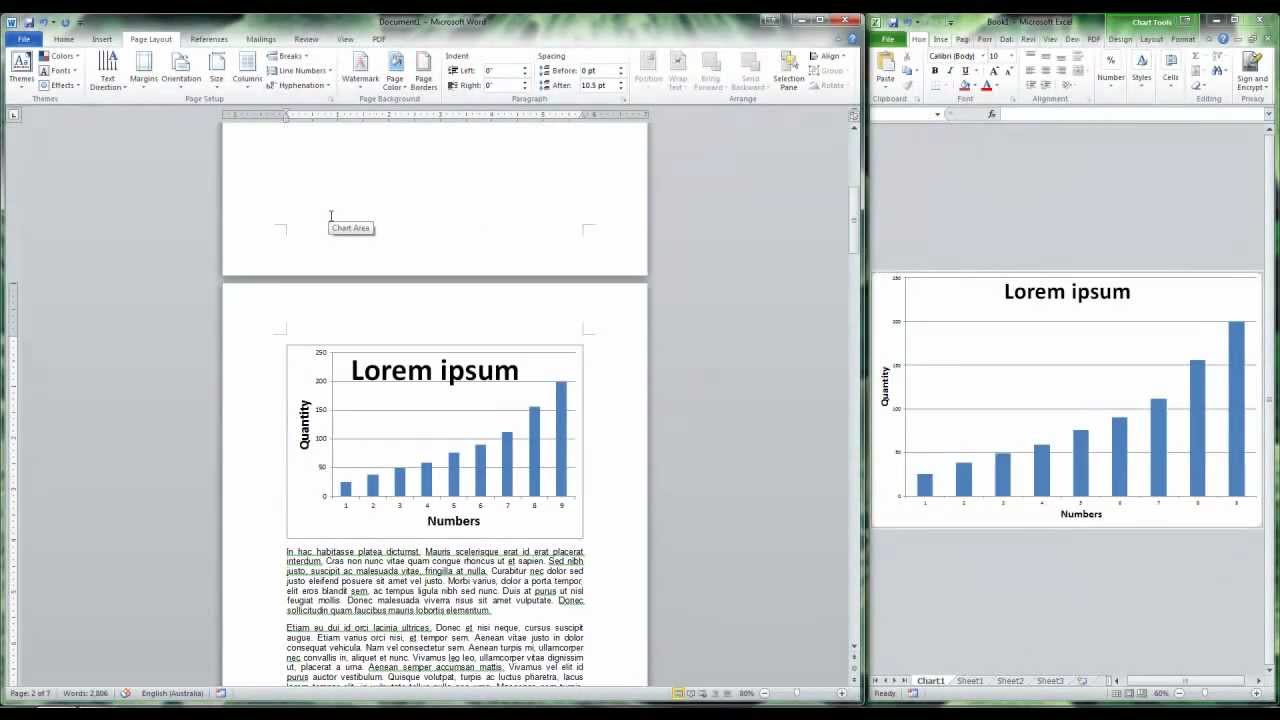Switch to the References tab in Word

[x=209, y=39]
